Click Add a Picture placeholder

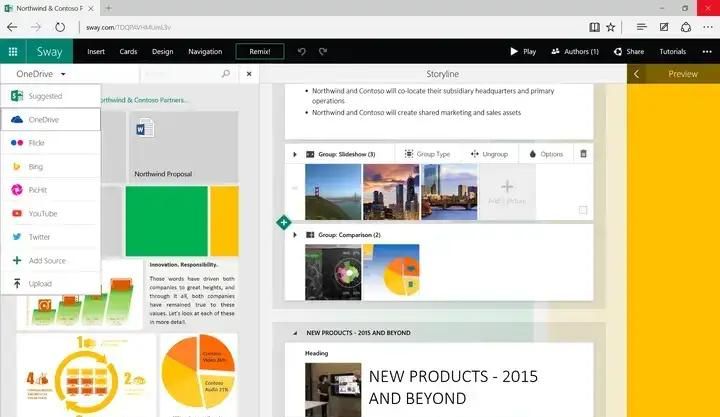point(507,192)
